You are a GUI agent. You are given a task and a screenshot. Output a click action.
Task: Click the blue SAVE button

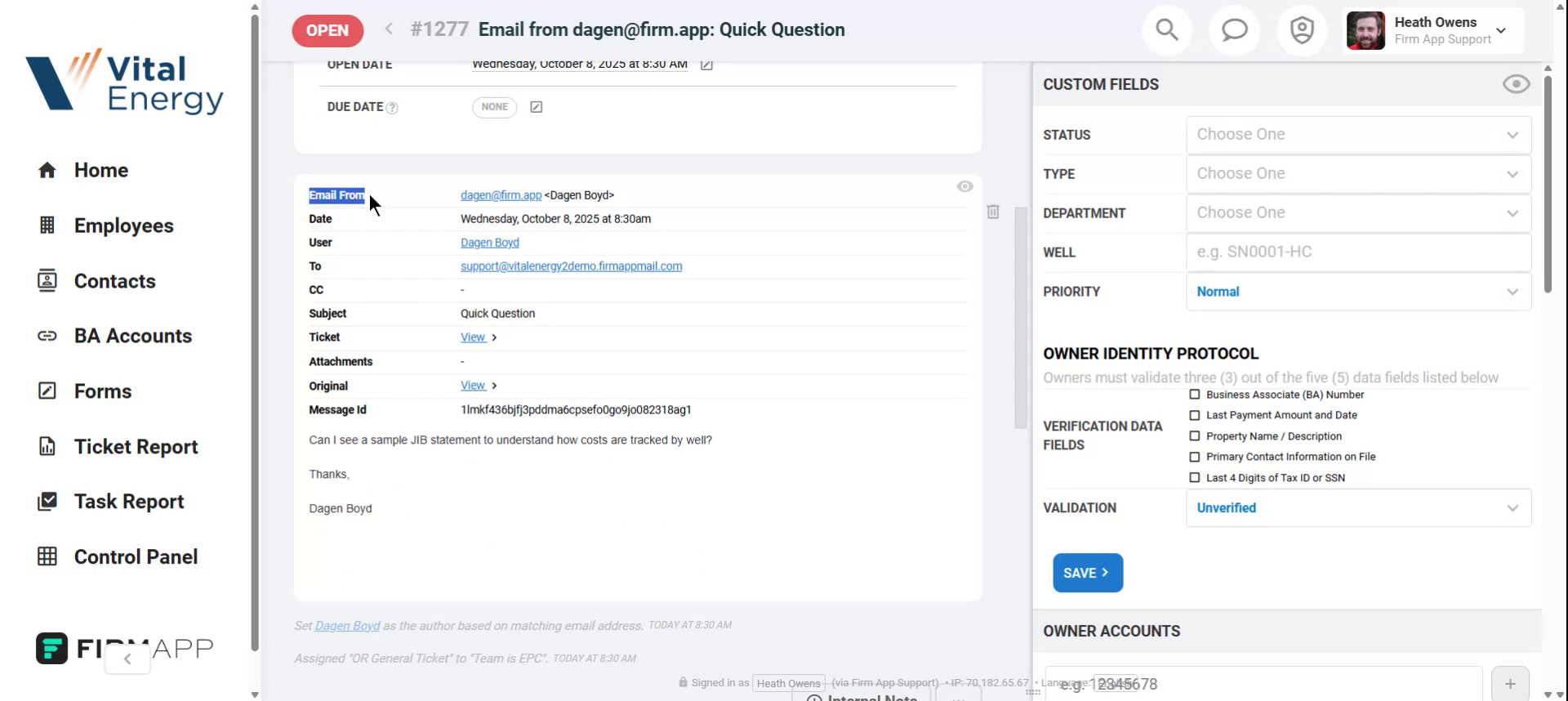point(1088,573)
